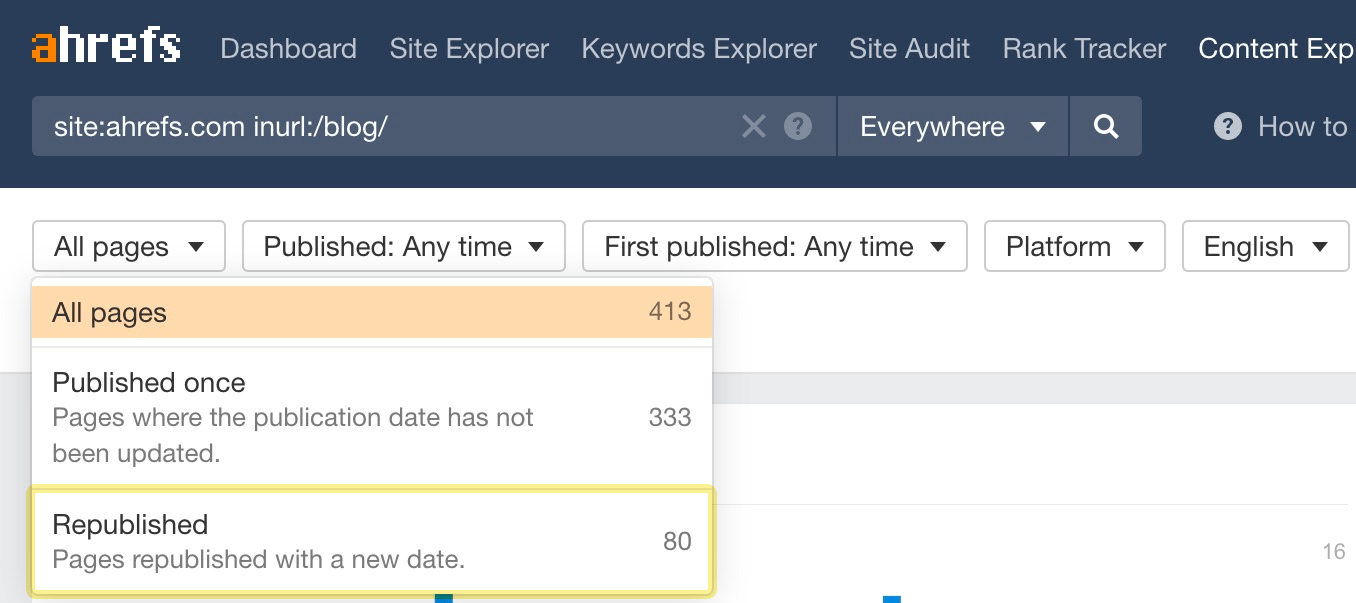Click into the search query field
Screen dimensions: 1356x603
(380, 126)
